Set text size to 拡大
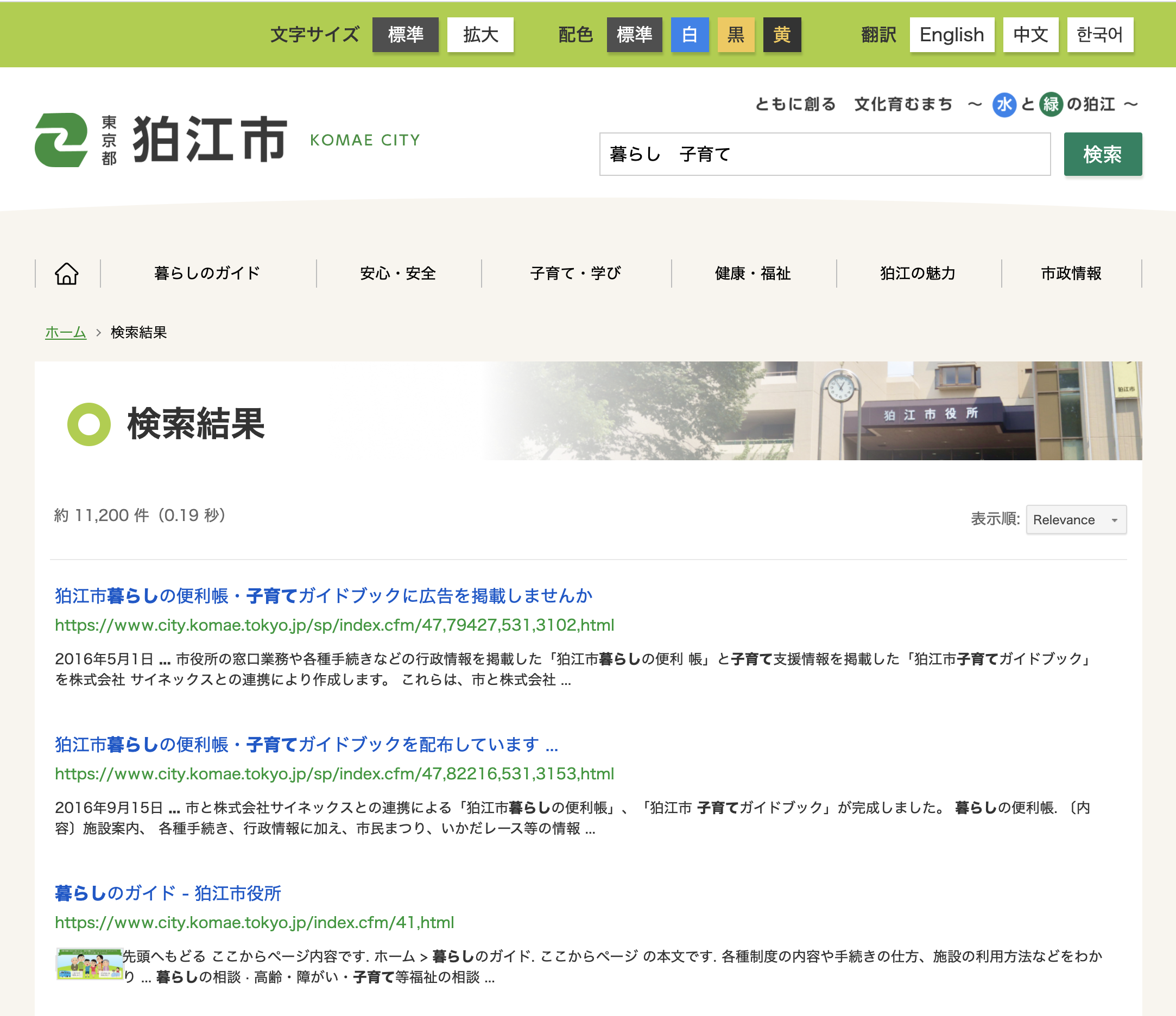 [x=480, y=35]
